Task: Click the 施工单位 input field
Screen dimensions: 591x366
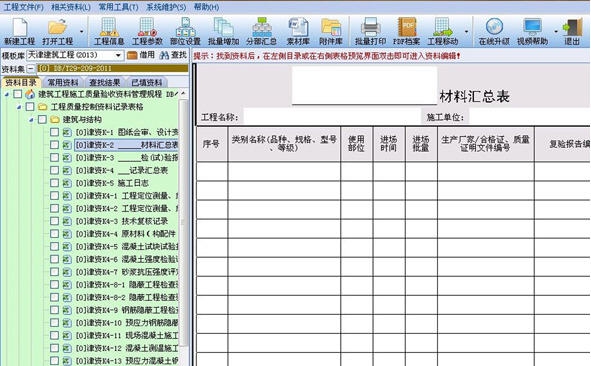Action: coord(530,116)
